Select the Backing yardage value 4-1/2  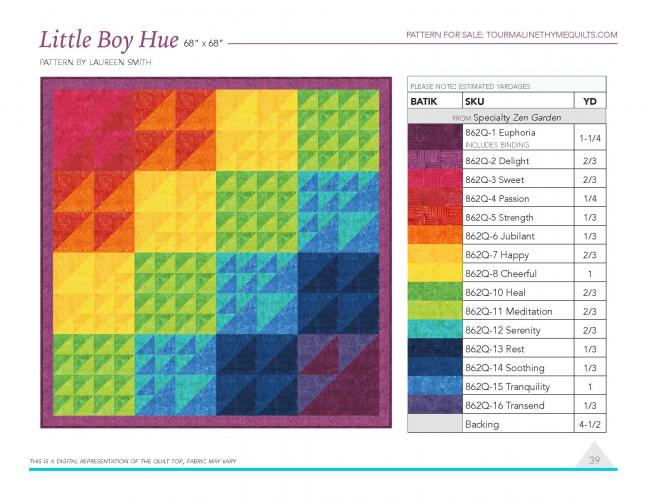[x=588, y=424]
